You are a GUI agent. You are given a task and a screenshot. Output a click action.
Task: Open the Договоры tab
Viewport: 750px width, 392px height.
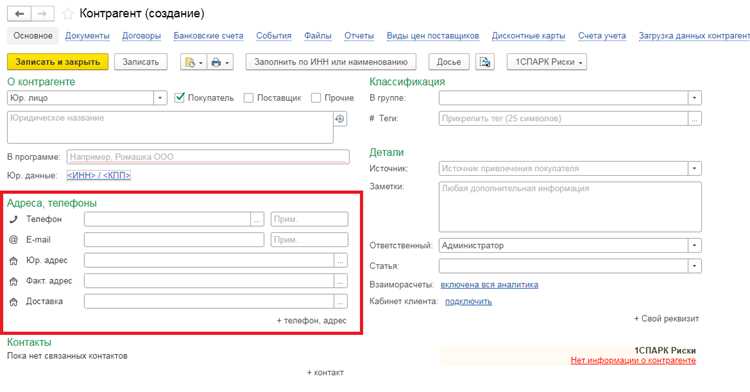141,36
